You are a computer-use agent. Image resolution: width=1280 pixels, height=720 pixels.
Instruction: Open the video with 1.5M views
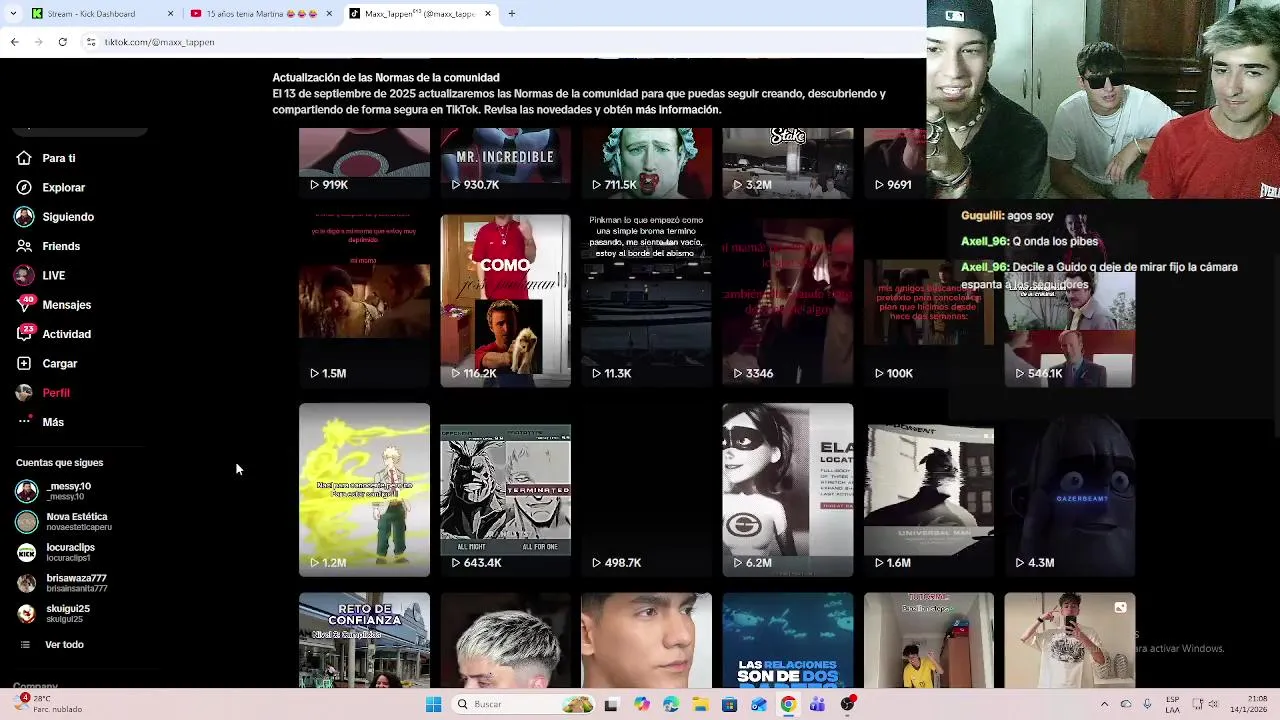[x=364, y=300]
